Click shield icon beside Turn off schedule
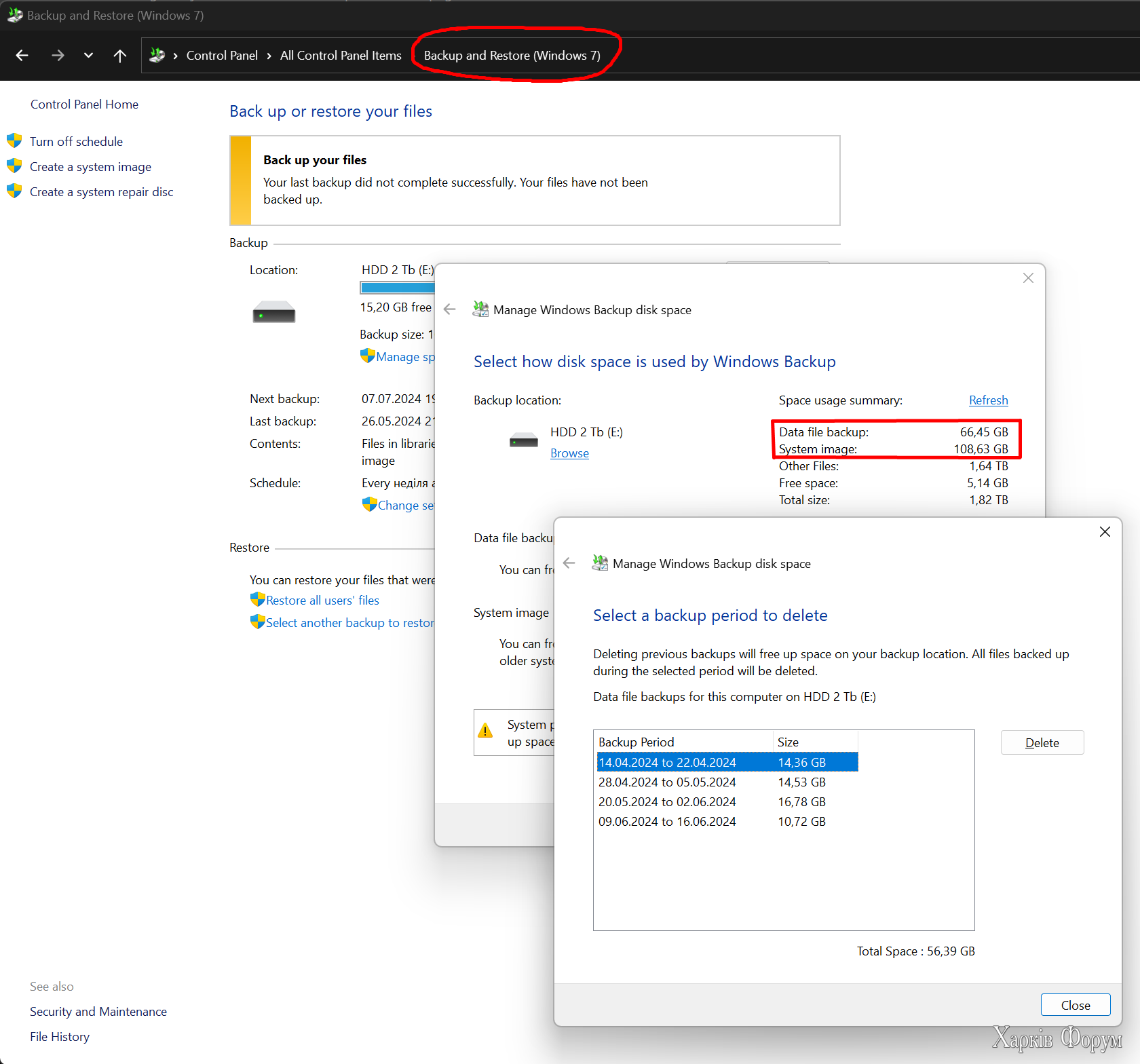Viewport: 1140px width, 1064px height. [14, 141]
